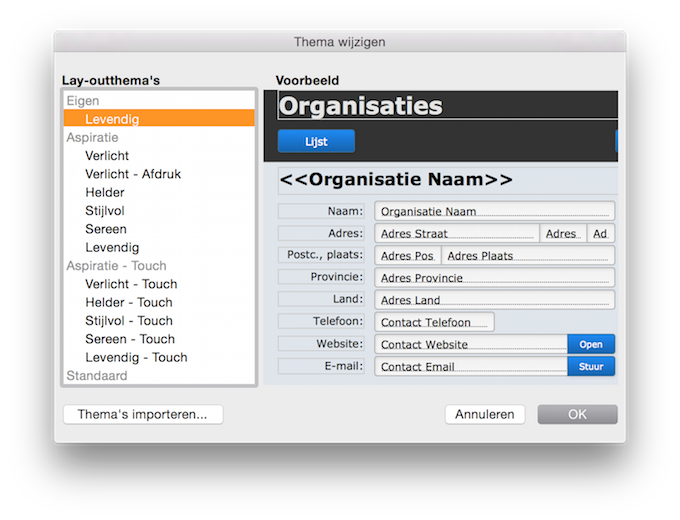
Task: Click the Organisaties header title in preview
Action: pyautogui.click(x=361, y=106)
